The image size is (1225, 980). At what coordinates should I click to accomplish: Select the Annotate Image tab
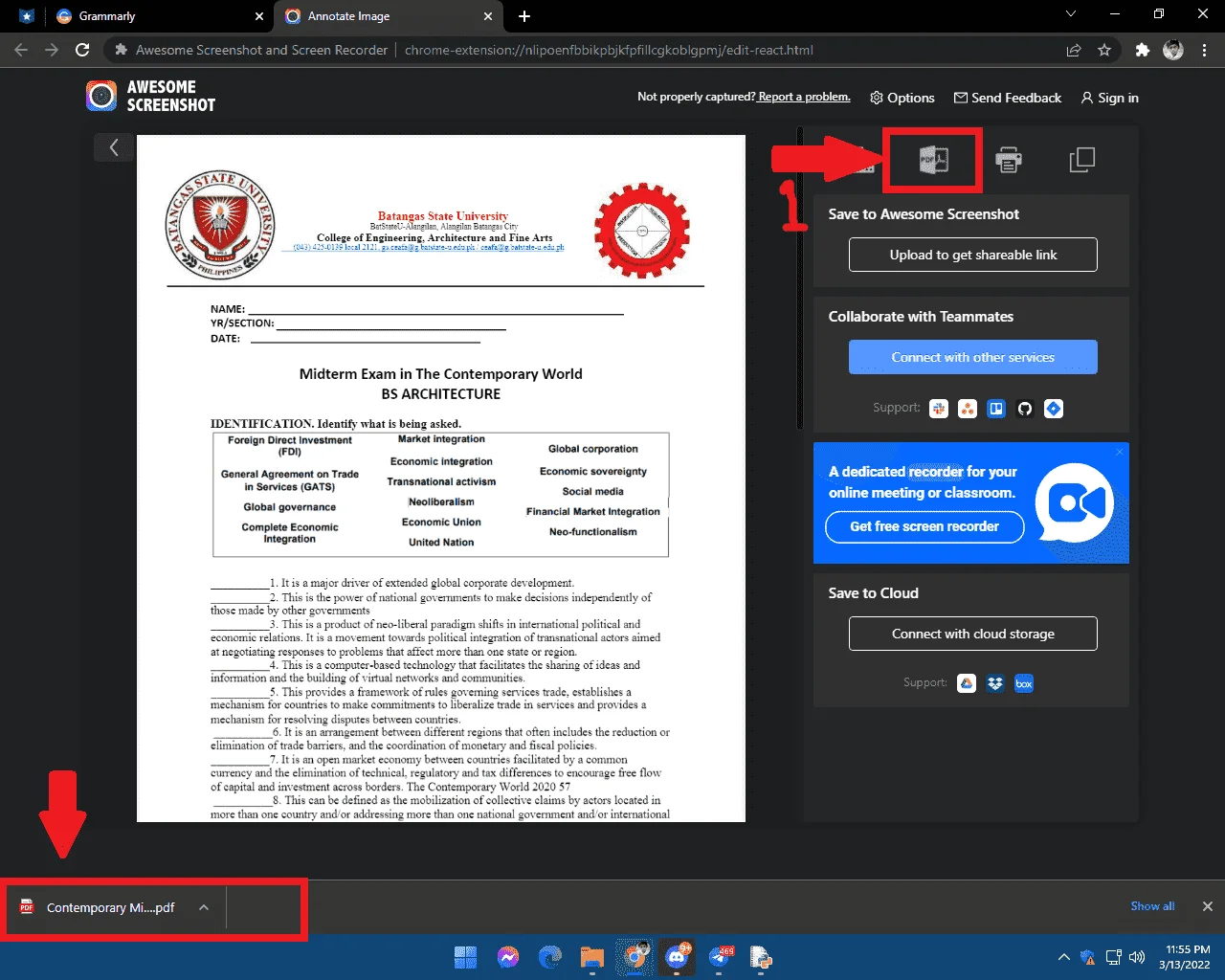pos(389,16)
